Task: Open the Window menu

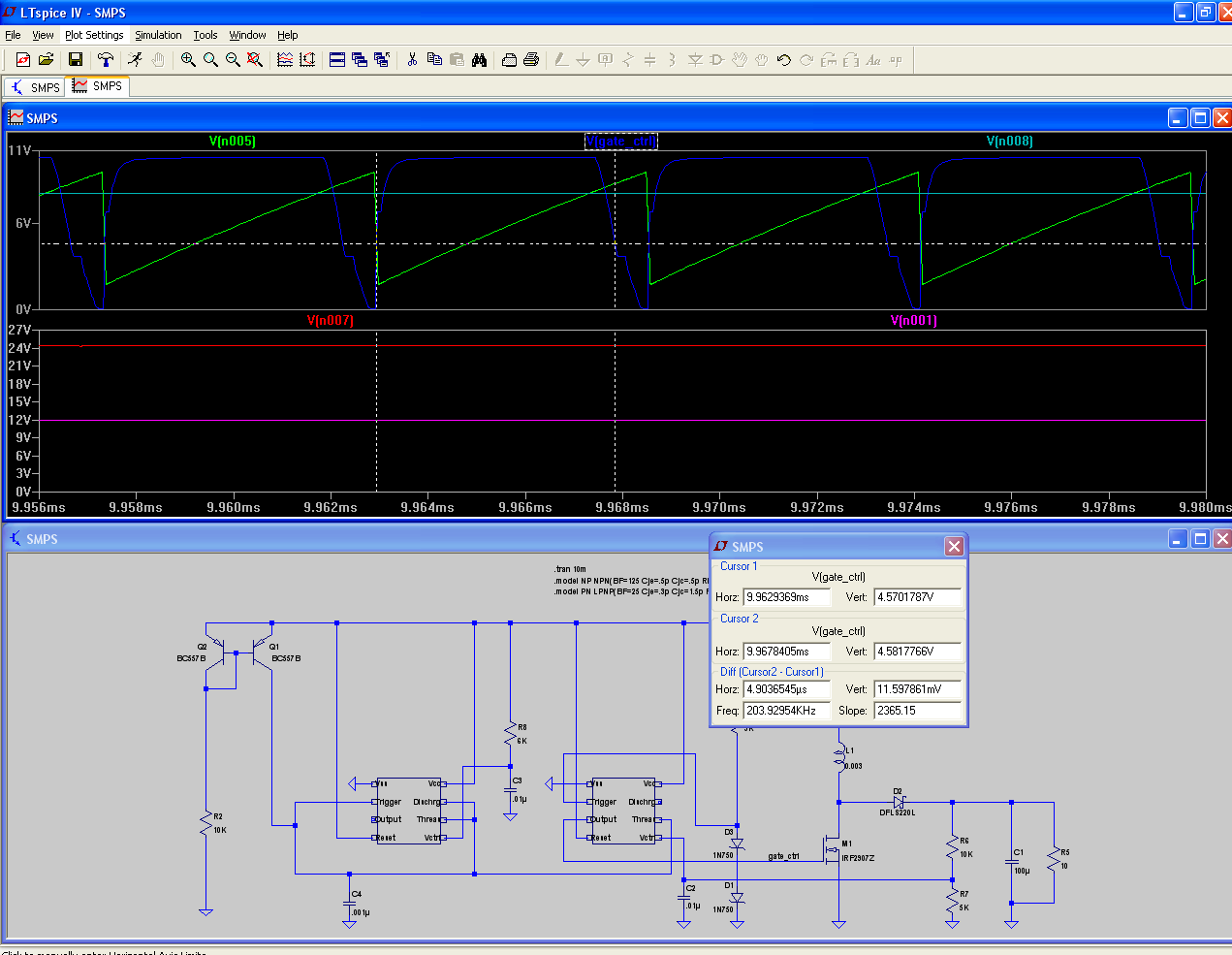Action: (247, 35)
